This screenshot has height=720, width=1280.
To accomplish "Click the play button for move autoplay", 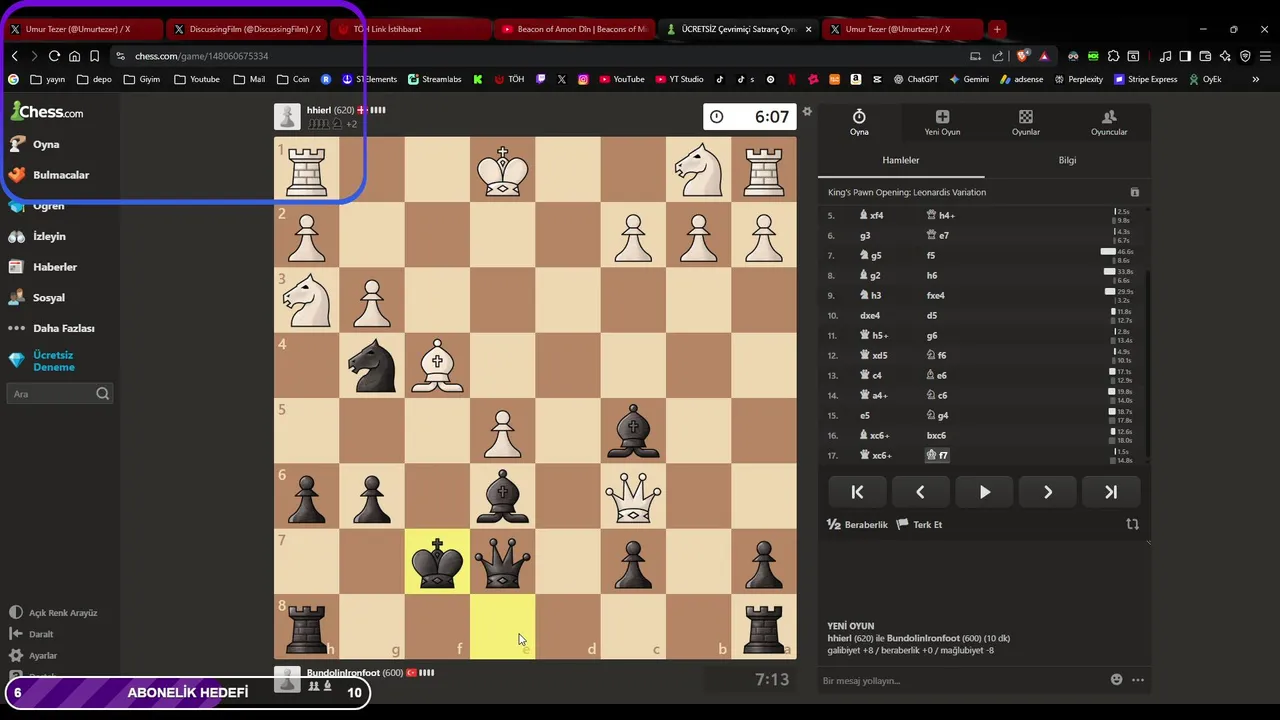I will [x=984, y=492].
